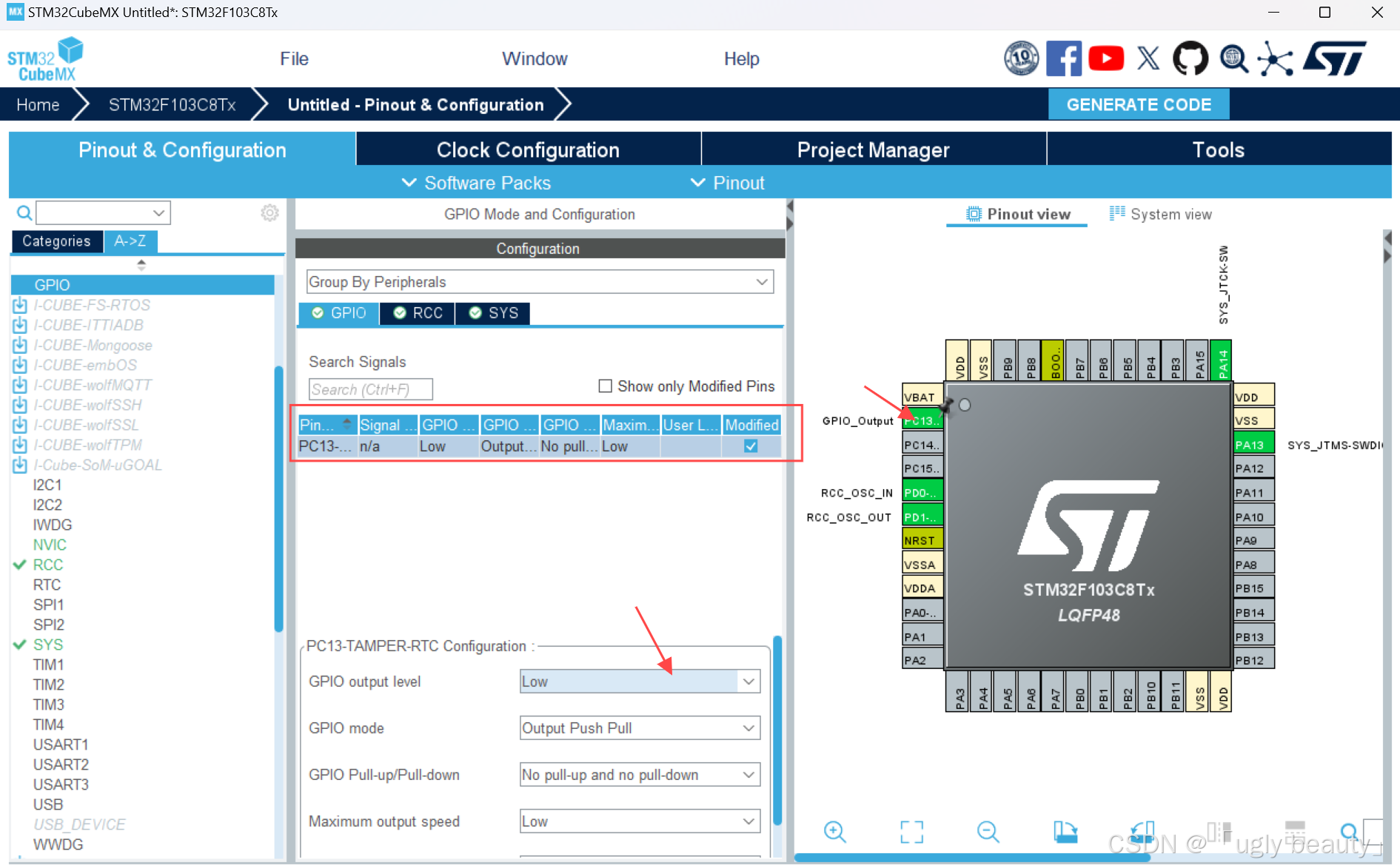
Task: Expand the Pinout dropdown menu
Action: 727,183
